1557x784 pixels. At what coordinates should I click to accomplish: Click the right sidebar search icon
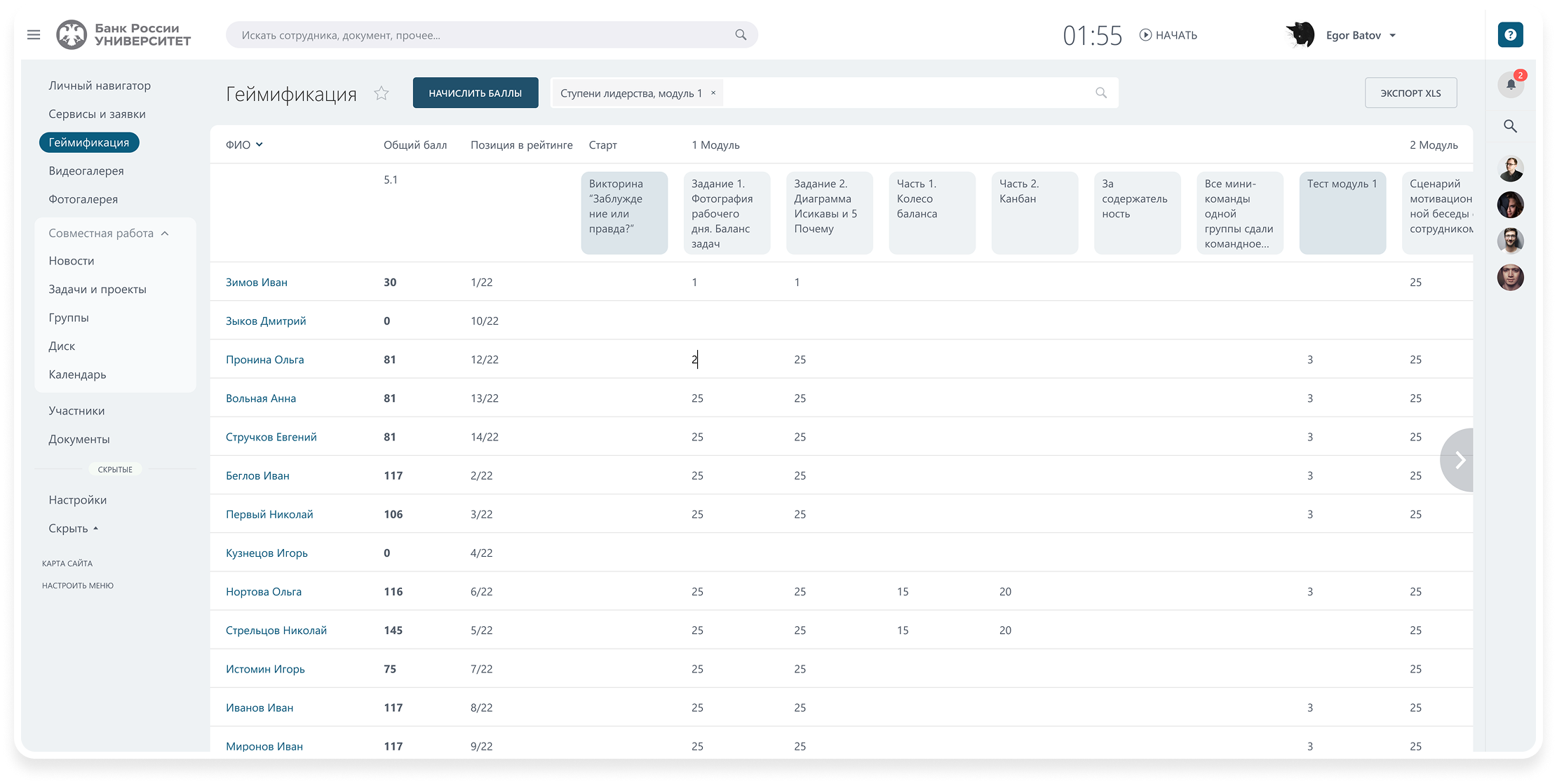1511,126
